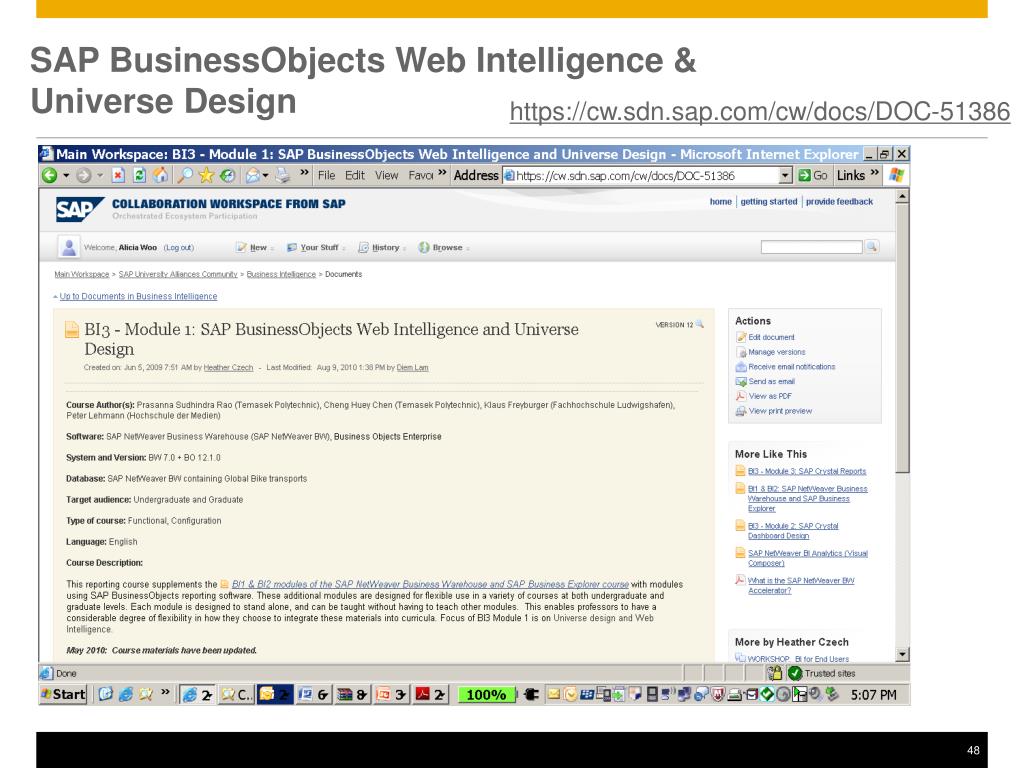This screenshot has height=768, width=1024.
Task: Click the taskbar clock showing 5:07 PM
Action: (873, 695)
